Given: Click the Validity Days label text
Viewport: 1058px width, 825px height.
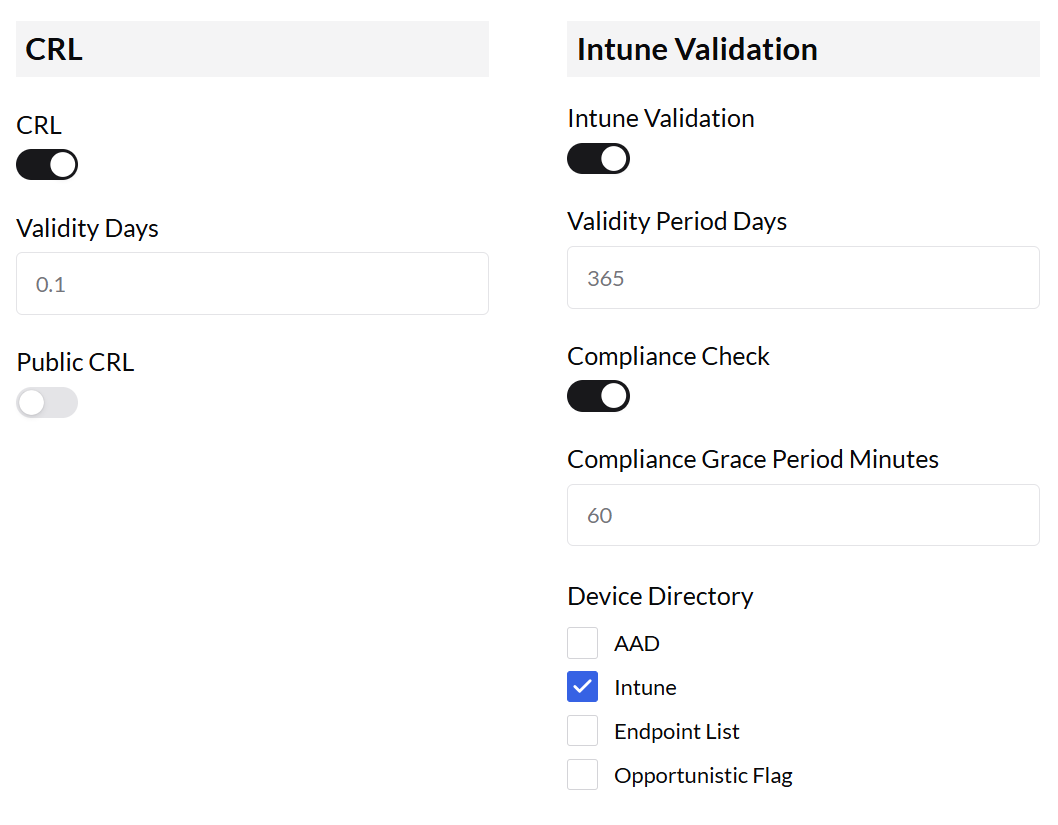Looking at the screenshot, I should click(x=87, y=228).
